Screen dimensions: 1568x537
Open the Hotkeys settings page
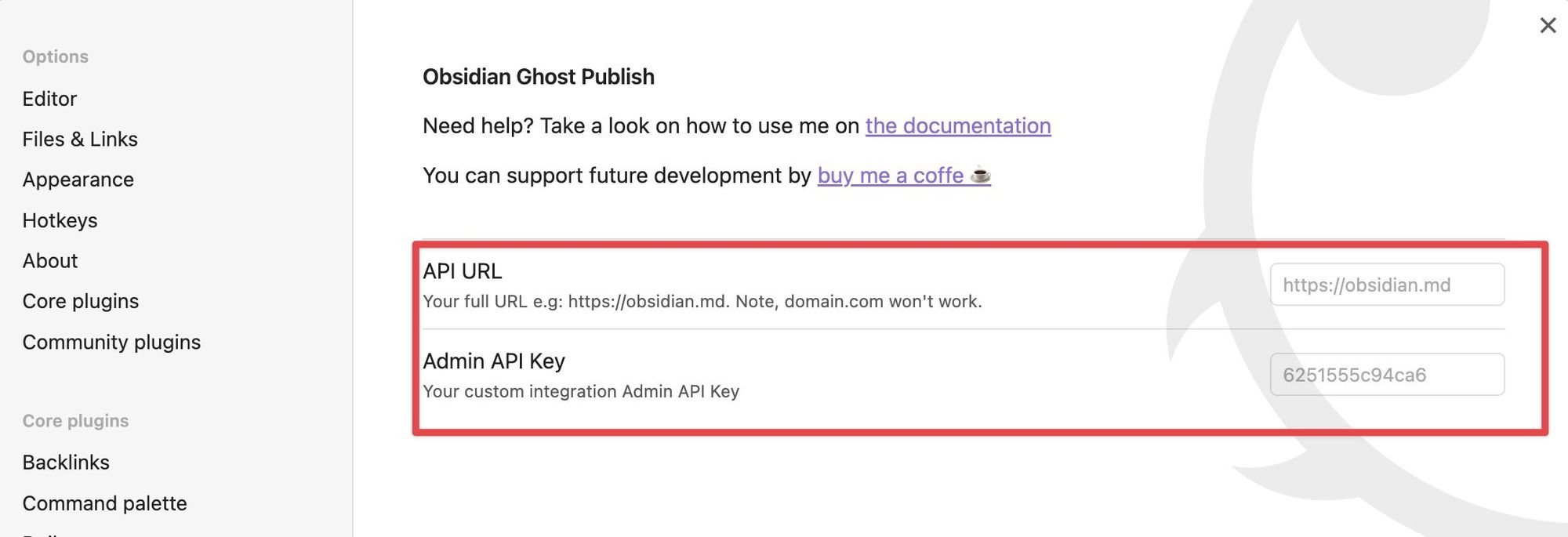click(x=60, y=220)
